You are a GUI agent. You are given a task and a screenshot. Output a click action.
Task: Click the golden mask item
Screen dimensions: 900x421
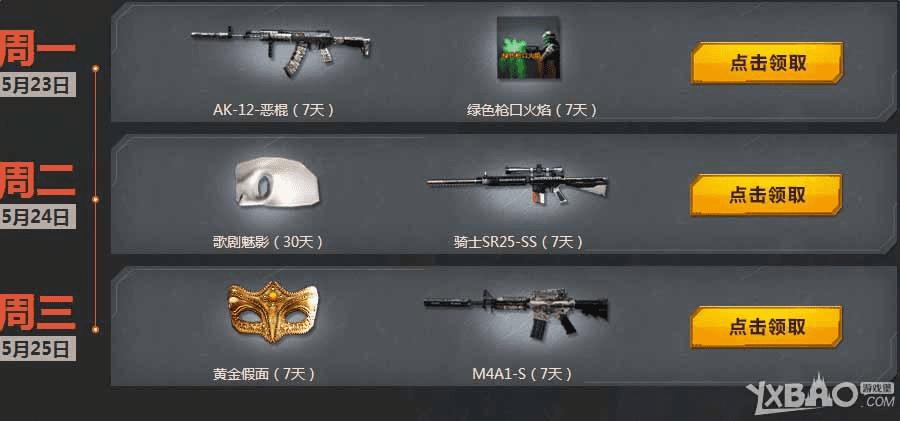point(273,311)
